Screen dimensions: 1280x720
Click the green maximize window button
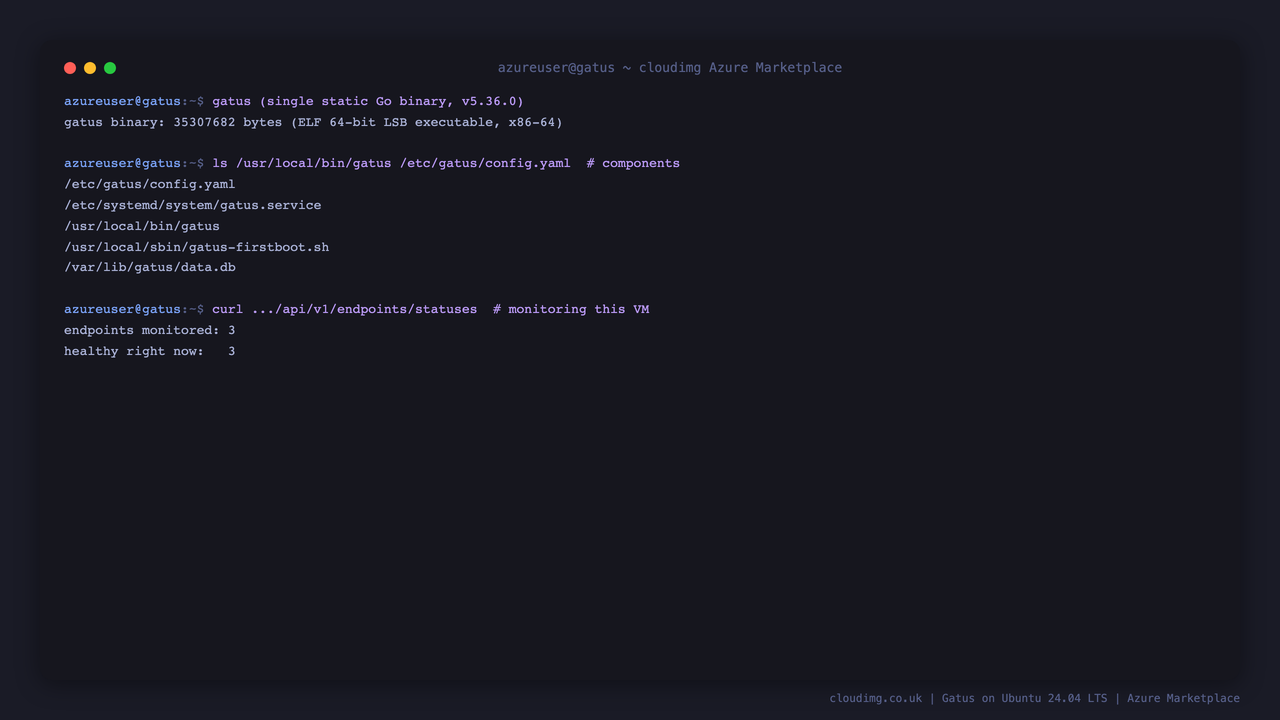click(110, 68)
